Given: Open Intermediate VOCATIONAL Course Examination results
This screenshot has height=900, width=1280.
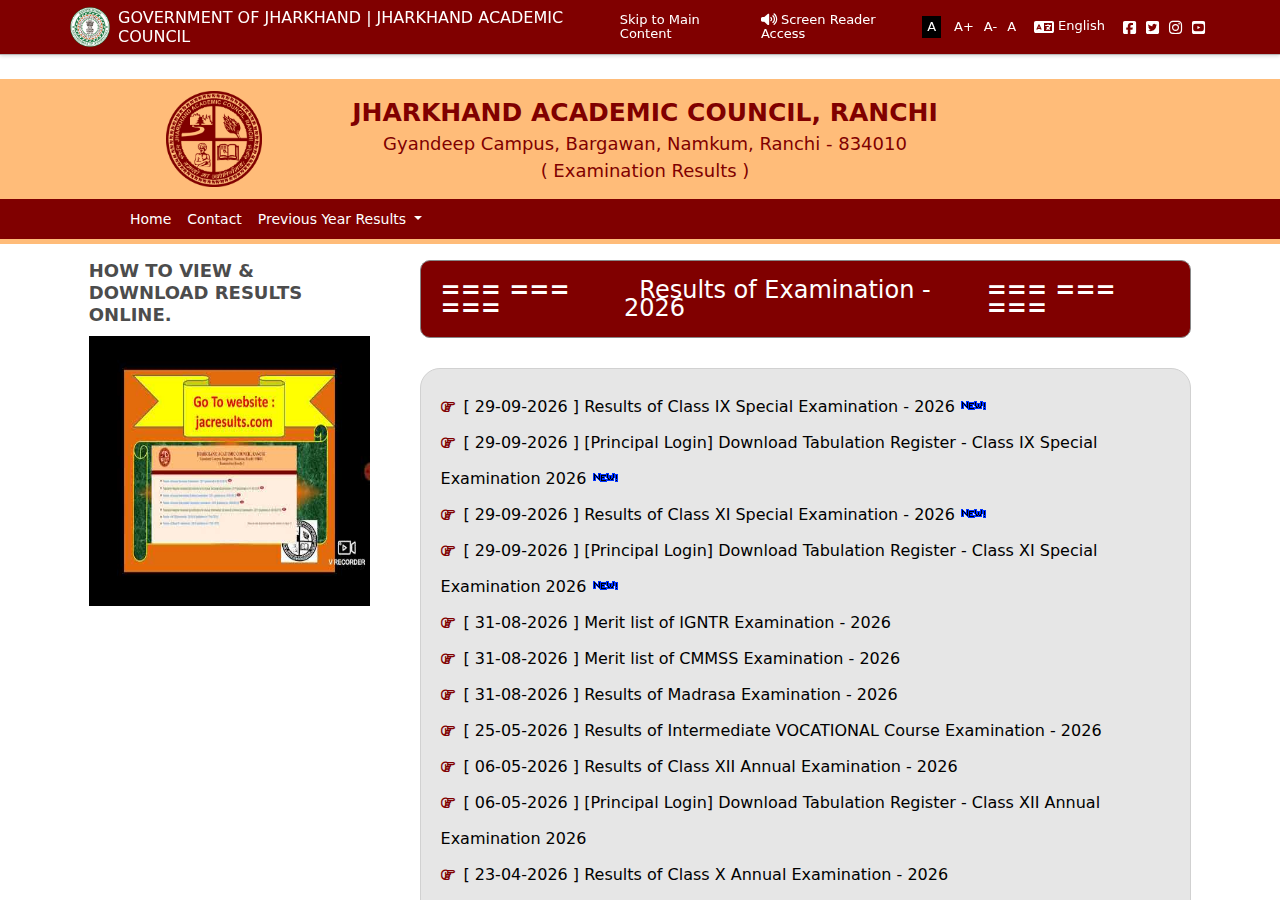Looking at the screenshot, I should 782,731.
